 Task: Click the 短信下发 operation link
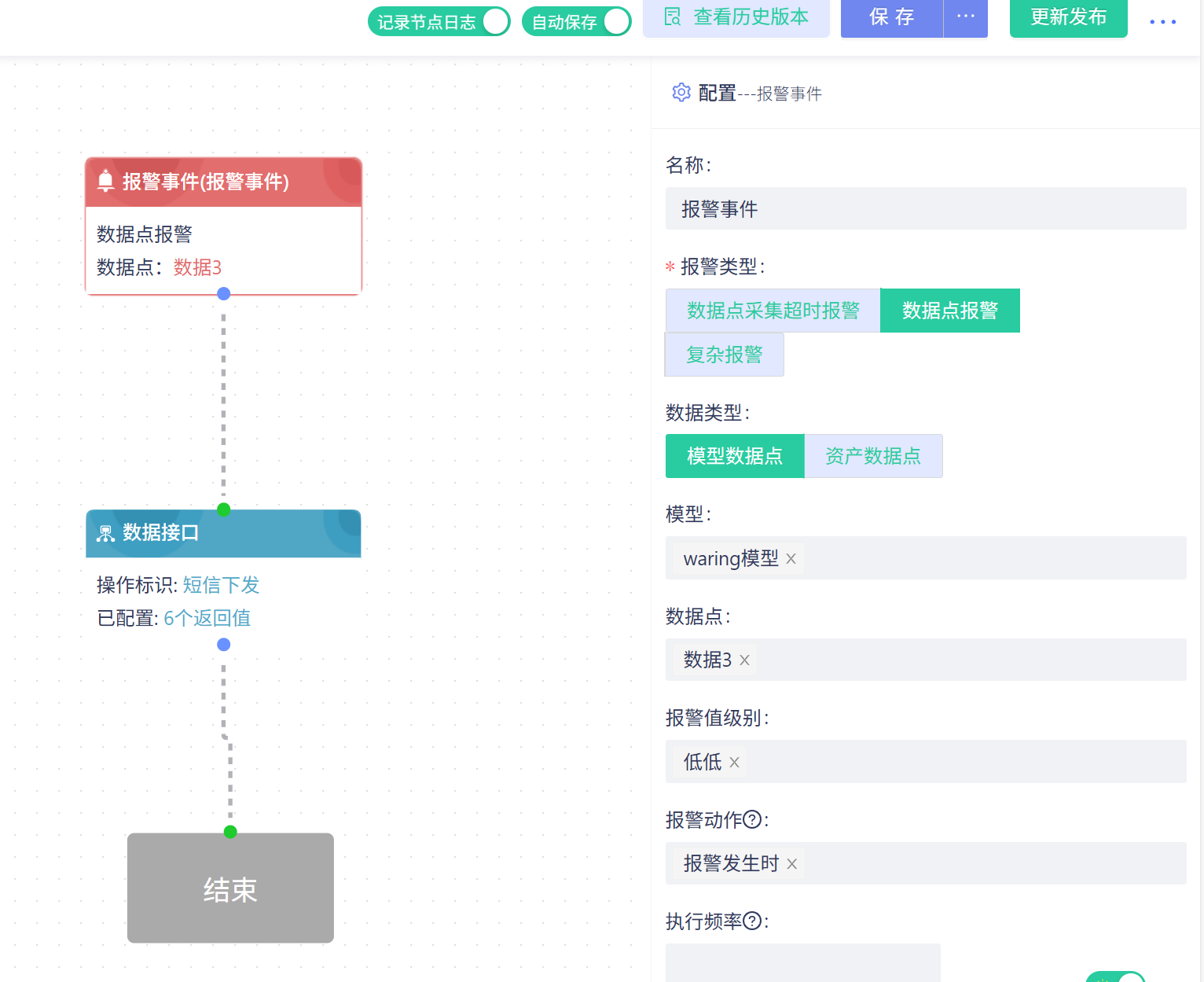[221, 585]
